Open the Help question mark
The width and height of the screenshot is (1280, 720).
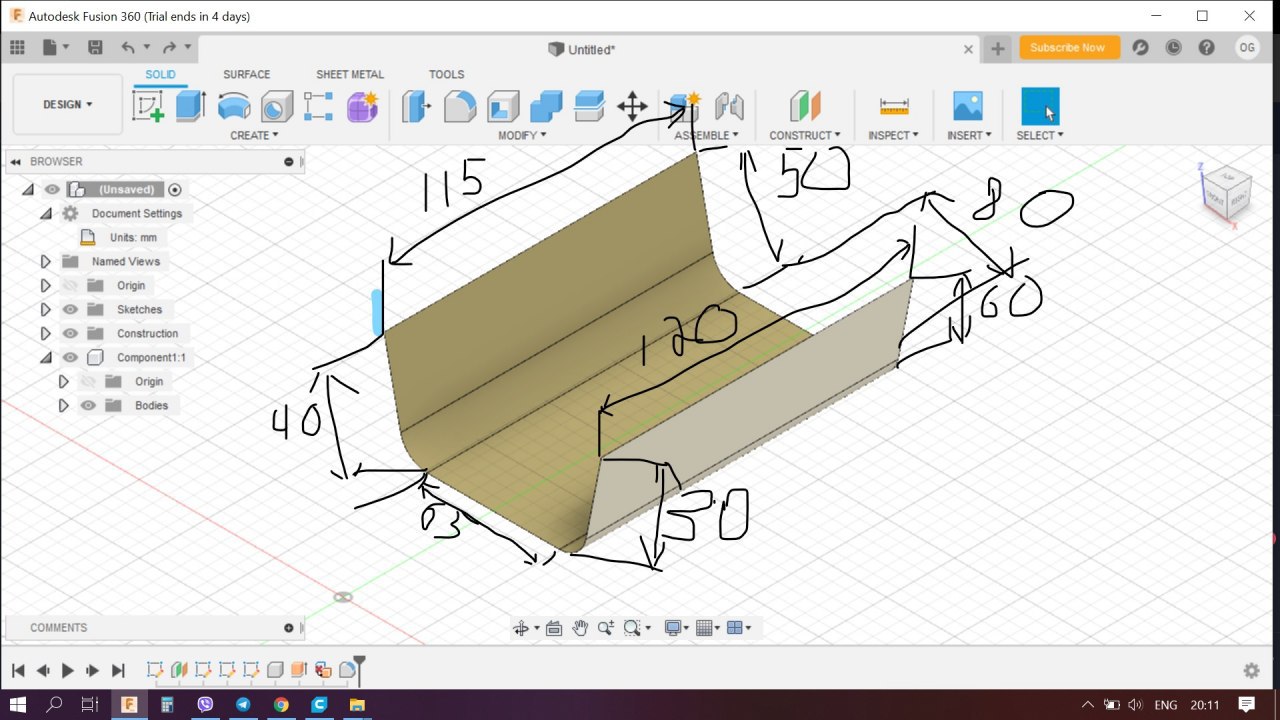click(1206, 47)
